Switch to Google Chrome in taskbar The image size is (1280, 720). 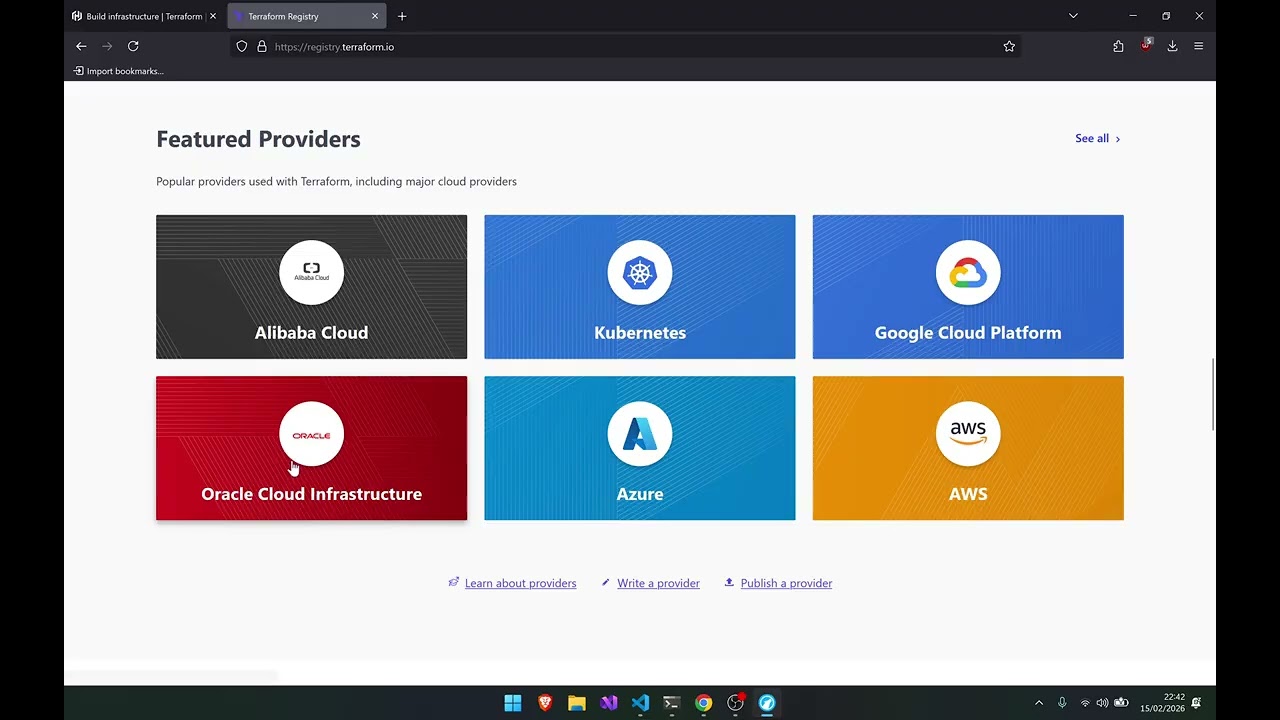tap(704, 703)
